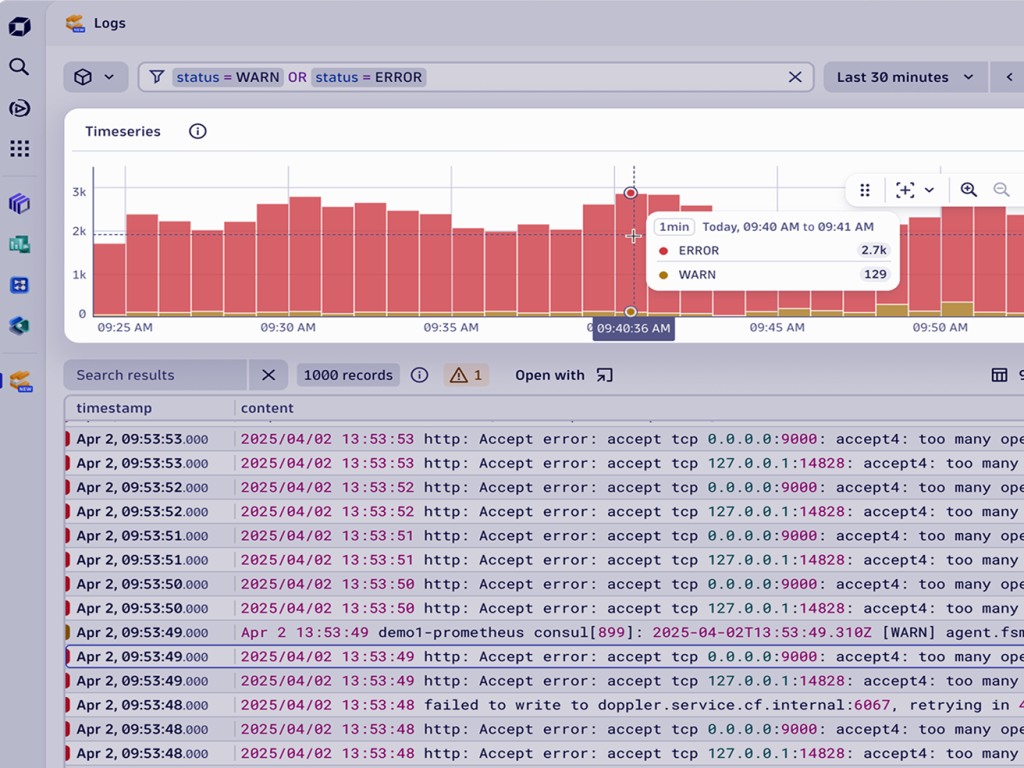Open the Last 30 minutes timeframe dropdown
The height and width of the screenshot is (768, 1024).
pyautogui.click(x=905, y=77)
